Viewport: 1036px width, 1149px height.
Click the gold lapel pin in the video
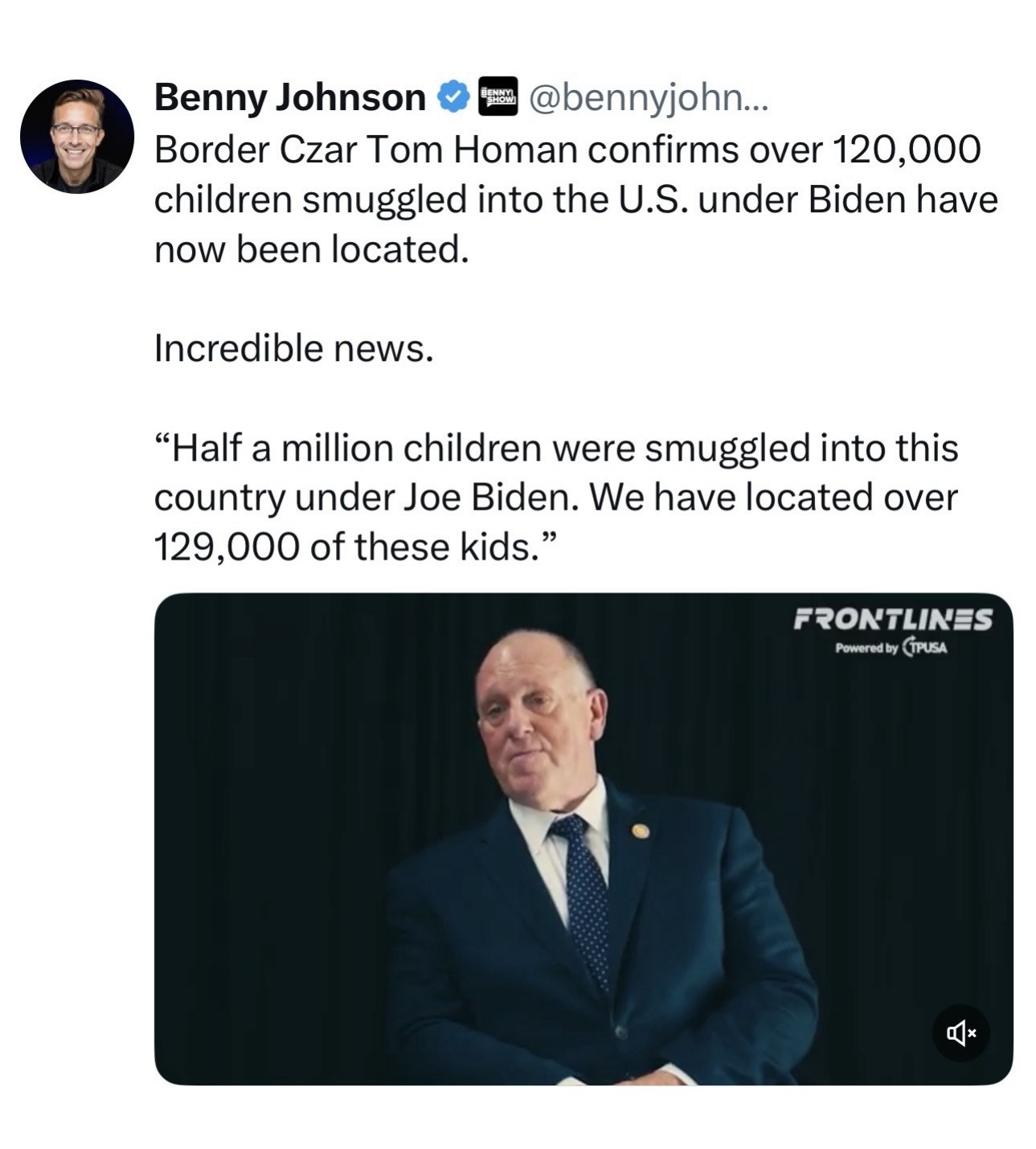(x=640, y=831)
